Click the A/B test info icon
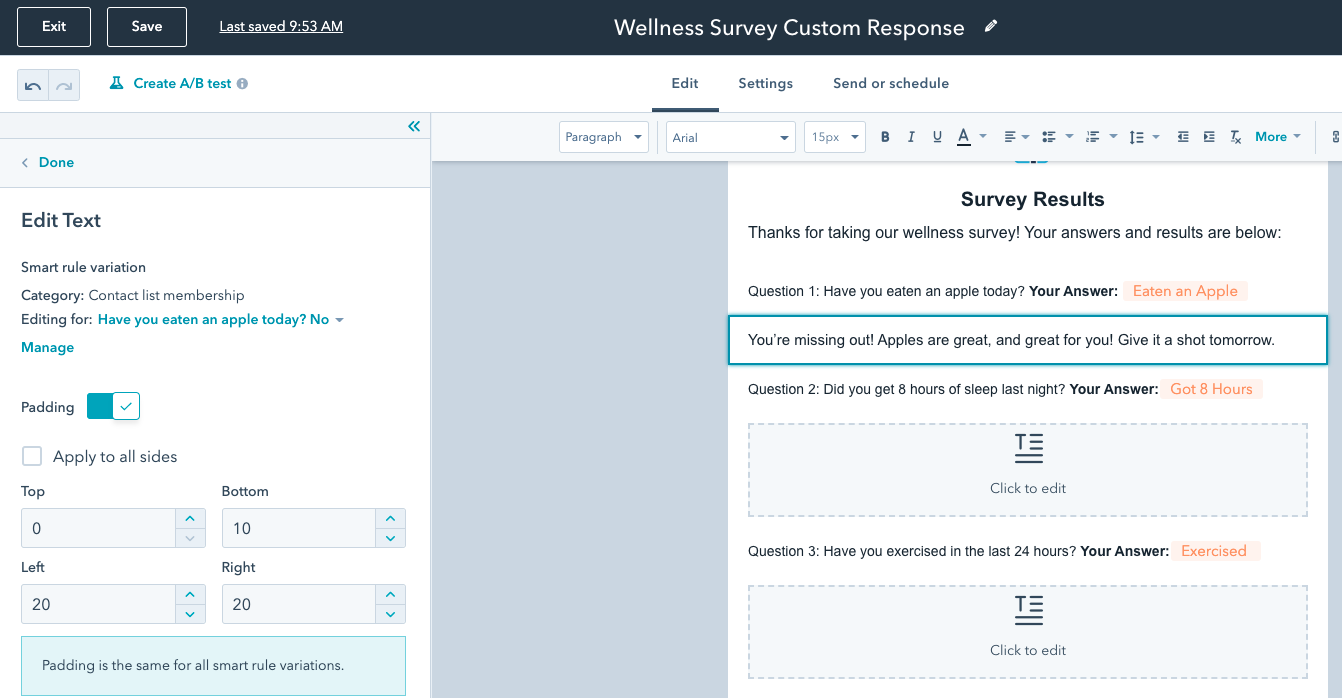The width and height of the screenshot is (1342, 698). 242,84
